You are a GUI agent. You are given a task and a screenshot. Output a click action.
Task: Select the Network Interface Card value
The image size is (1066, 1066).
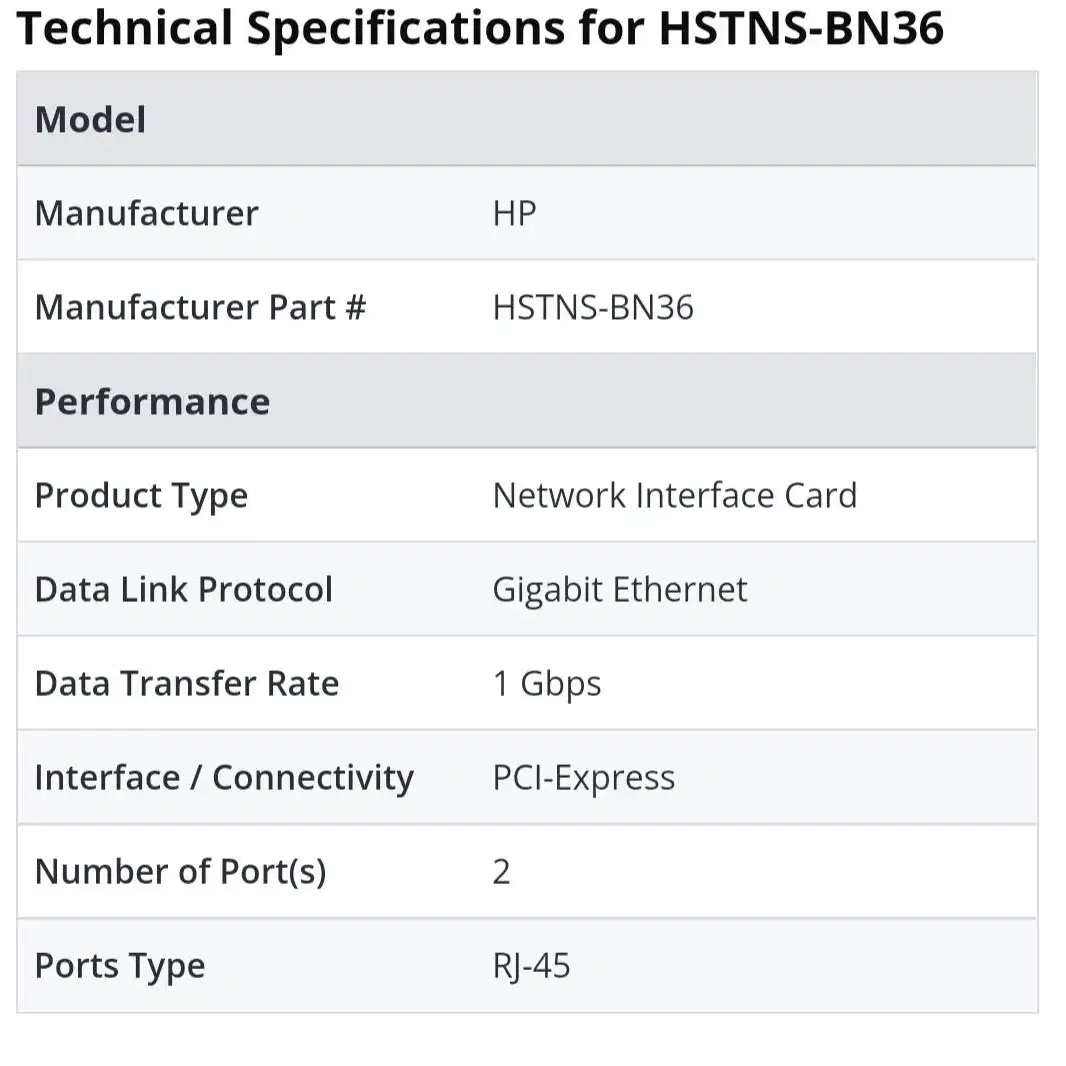674,496
